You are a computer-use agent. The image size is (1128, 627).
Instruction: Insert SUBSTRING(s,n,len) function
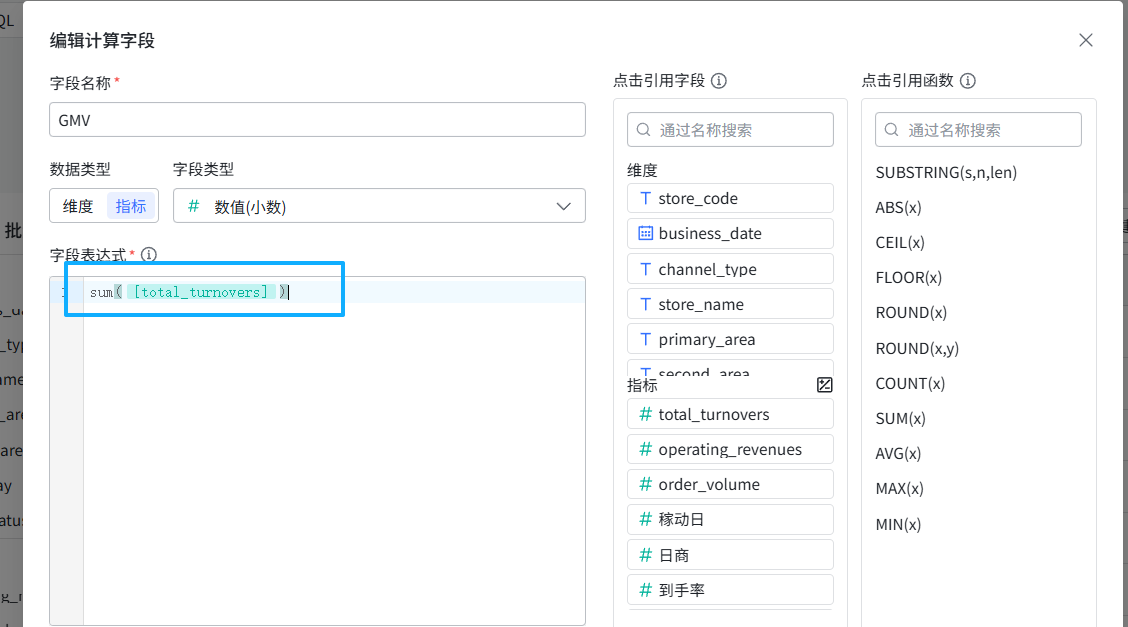coord(946,172)
